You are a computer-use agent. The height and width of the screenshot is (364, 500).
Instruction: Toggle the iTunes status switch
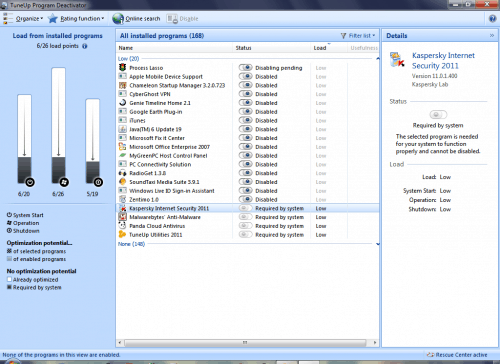(246, 120)
